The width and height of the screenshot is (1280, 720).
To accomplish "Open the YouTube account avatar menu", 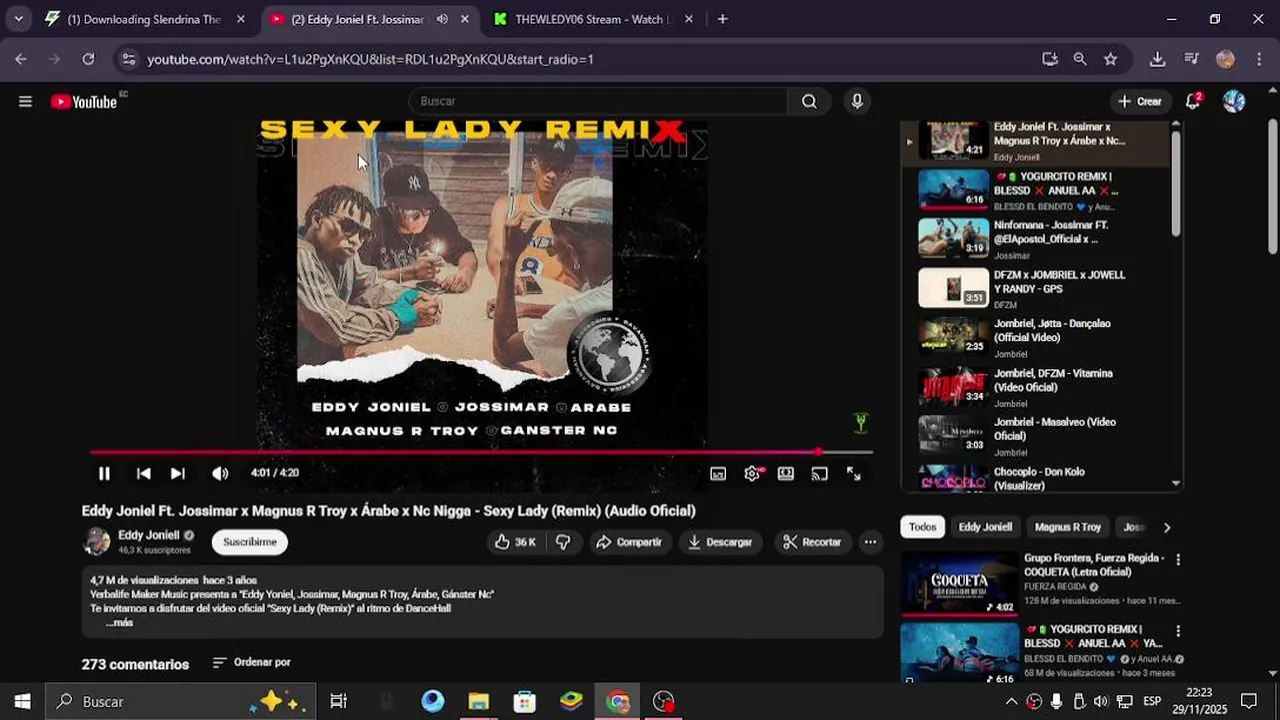I will 1234,101.
